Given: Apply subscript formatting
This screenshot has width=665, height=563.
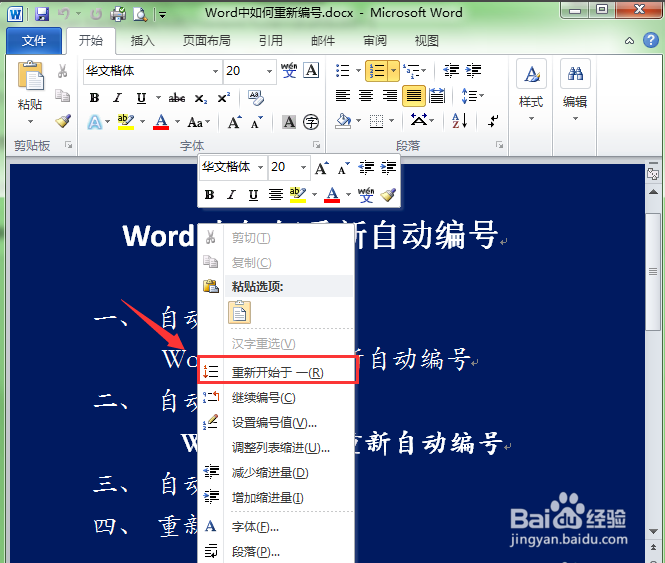Looking at the screenshot, I should 201,98.
